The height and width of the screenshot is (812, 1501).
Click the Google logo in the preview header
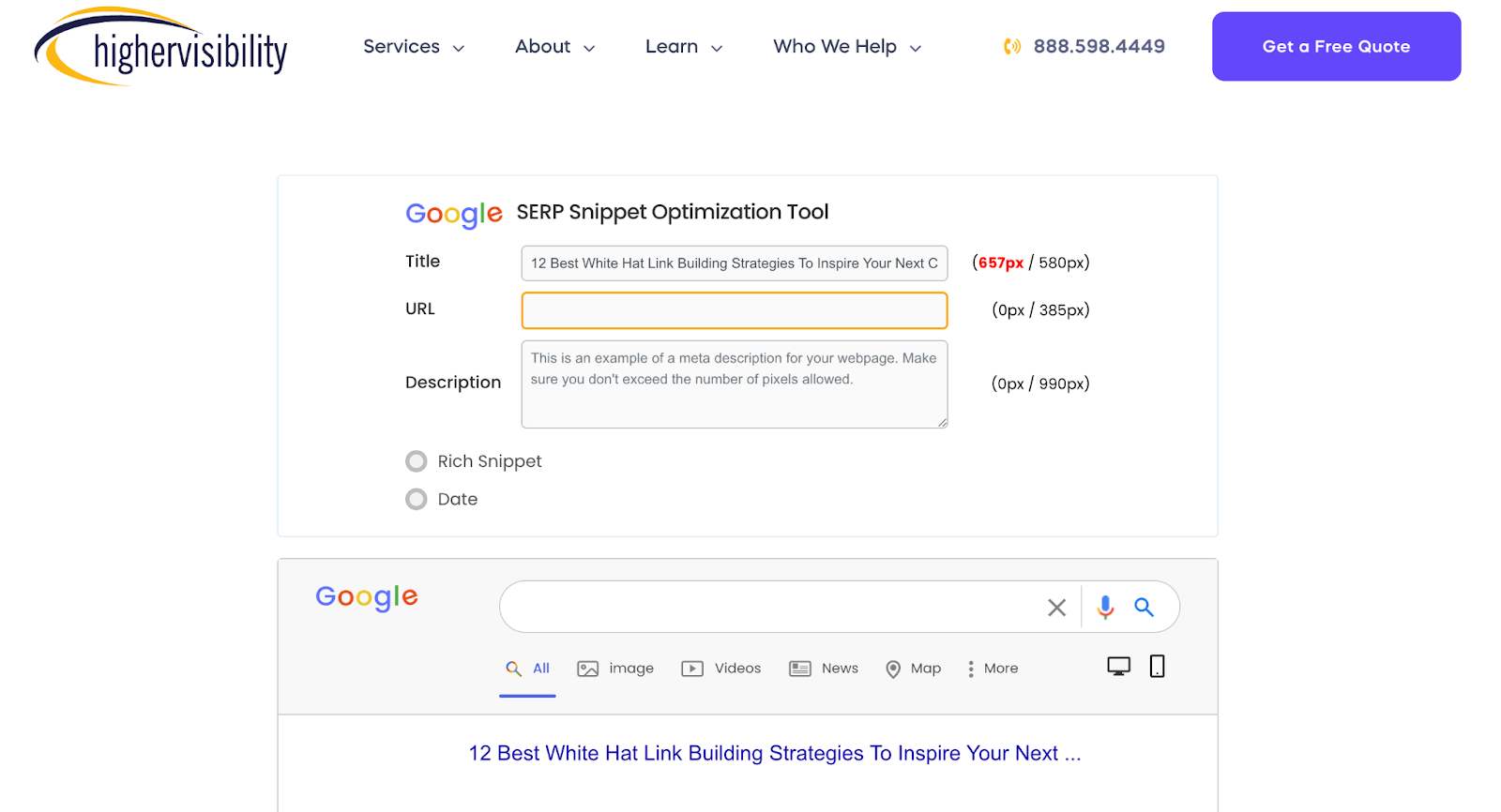coord(367,597)
